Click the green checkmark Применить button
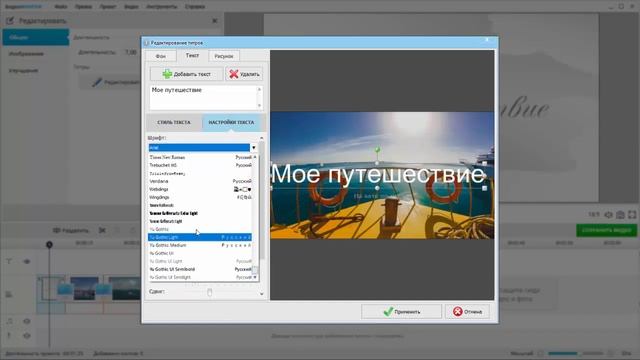The height and width of the screenshot is (360, 640). (401, 311)
